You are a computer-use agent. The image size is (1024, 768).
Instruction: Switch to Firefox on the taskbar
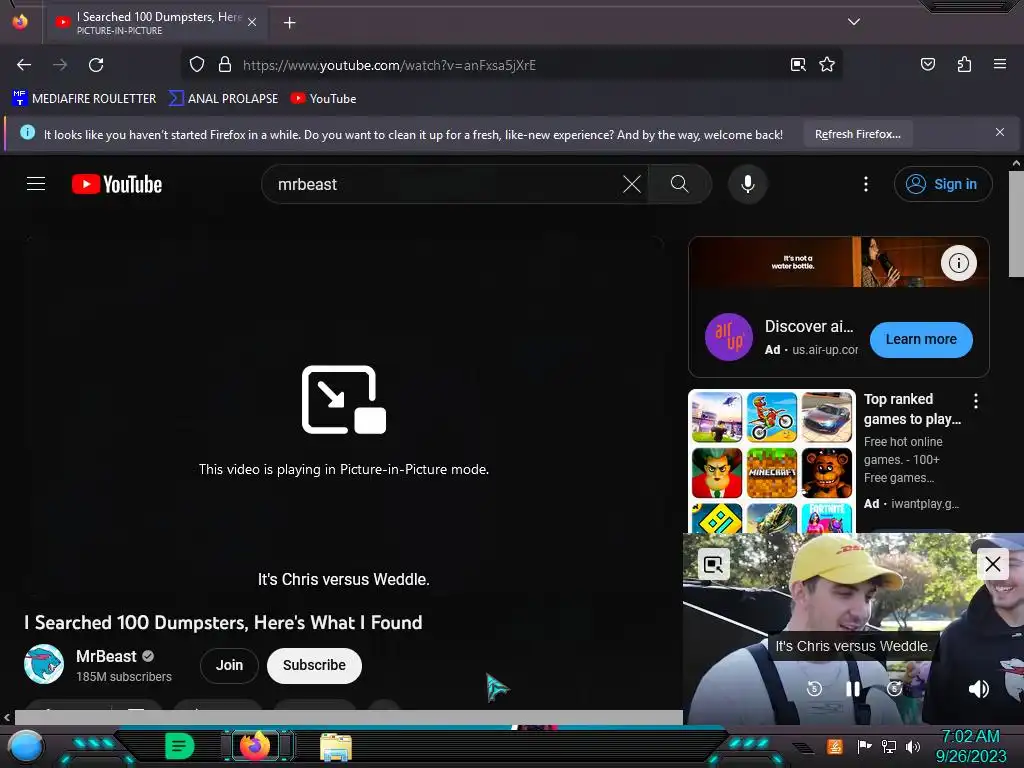[255, 745]
